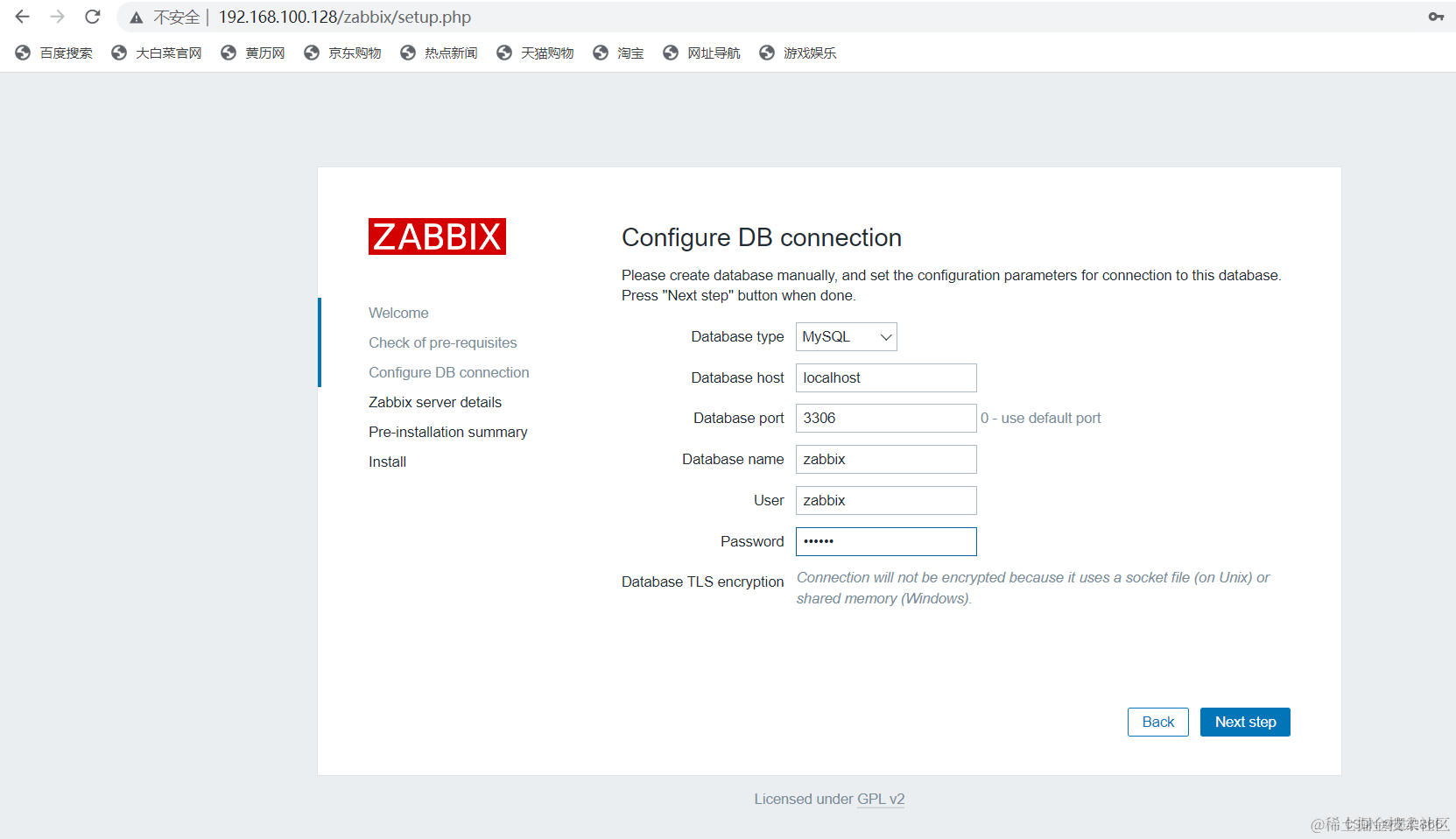
Task: Click the 'Database port' label
Action: pyautogui.click(x=739, y=418)
